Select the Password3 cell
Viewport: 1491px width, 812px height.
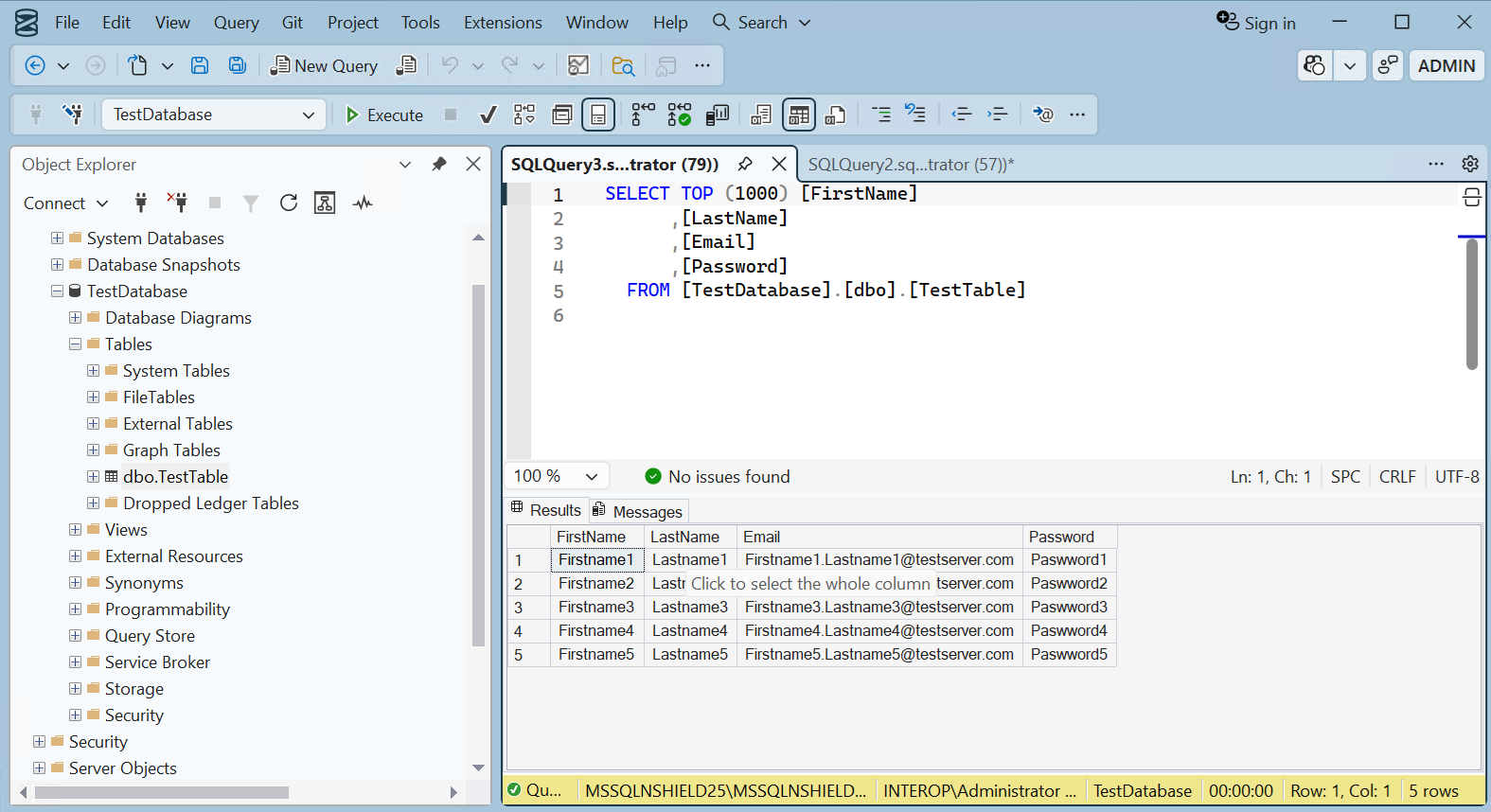pyautogui.click(x=1070, y=607)
